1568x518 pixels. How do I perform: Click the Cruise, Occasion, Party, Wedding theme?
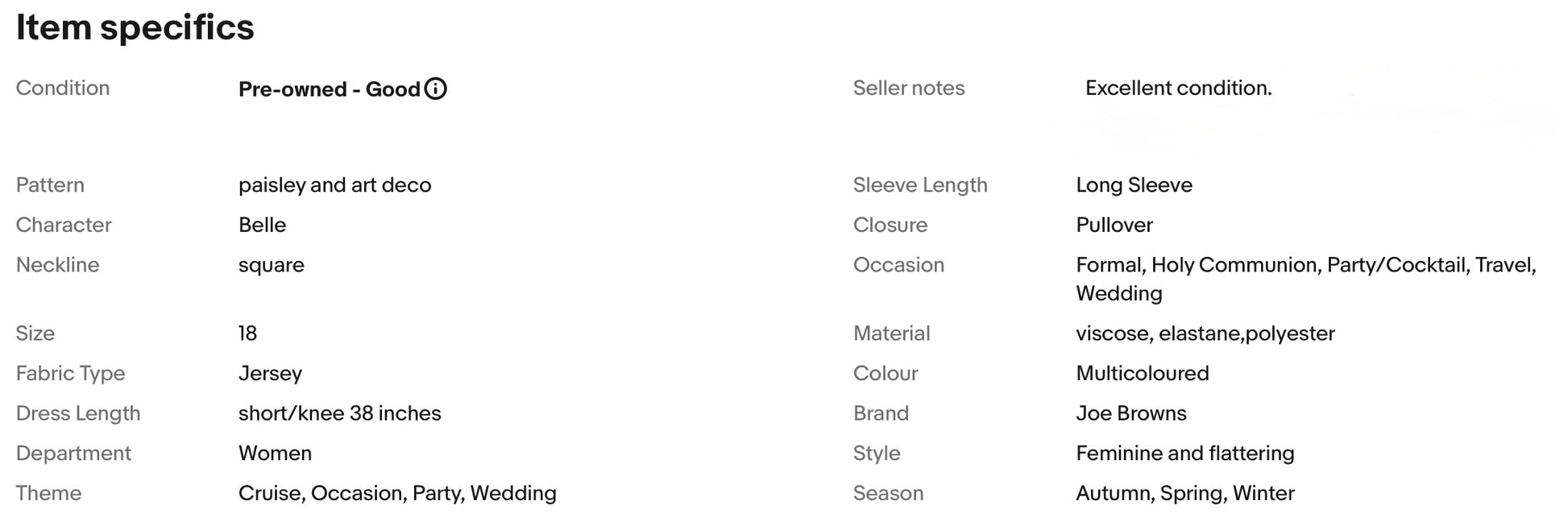point(397,493)
